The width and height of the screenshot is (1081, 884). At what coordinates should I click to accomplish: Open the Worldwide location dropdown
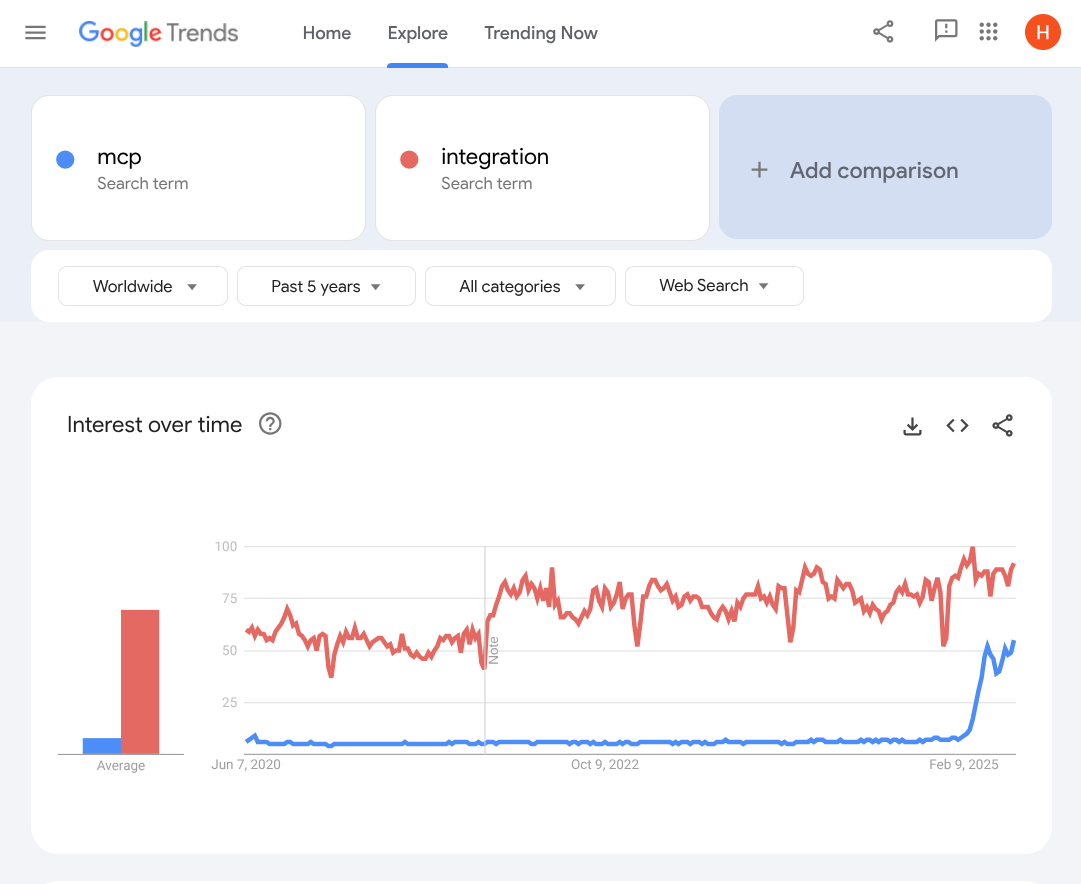tap(142, 286)
